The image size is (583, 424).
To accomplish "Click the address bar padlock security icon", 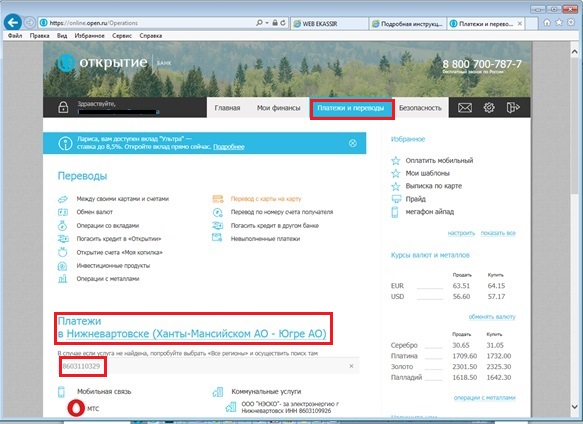I will [x=275, y=23].
